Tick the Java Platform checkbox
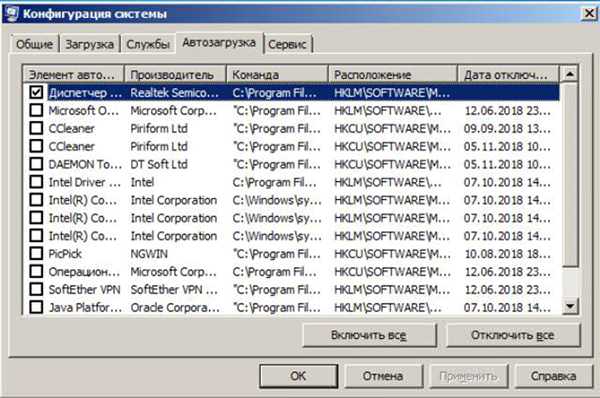Screen dimensions: 600x398 coord(36,307)
